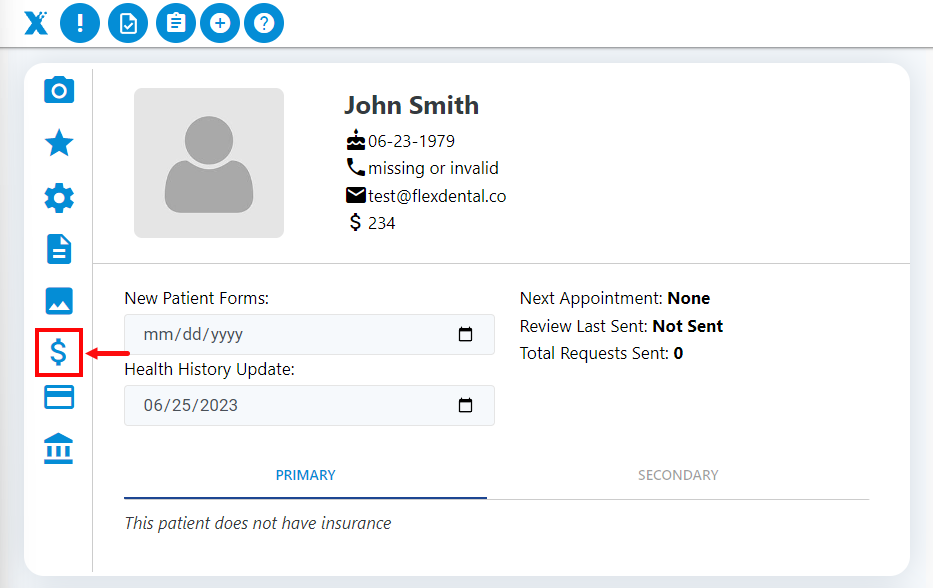The height and width of the screenshot is (588, 933).
Task: Click the phone handset icon
Action: point(356,167)
